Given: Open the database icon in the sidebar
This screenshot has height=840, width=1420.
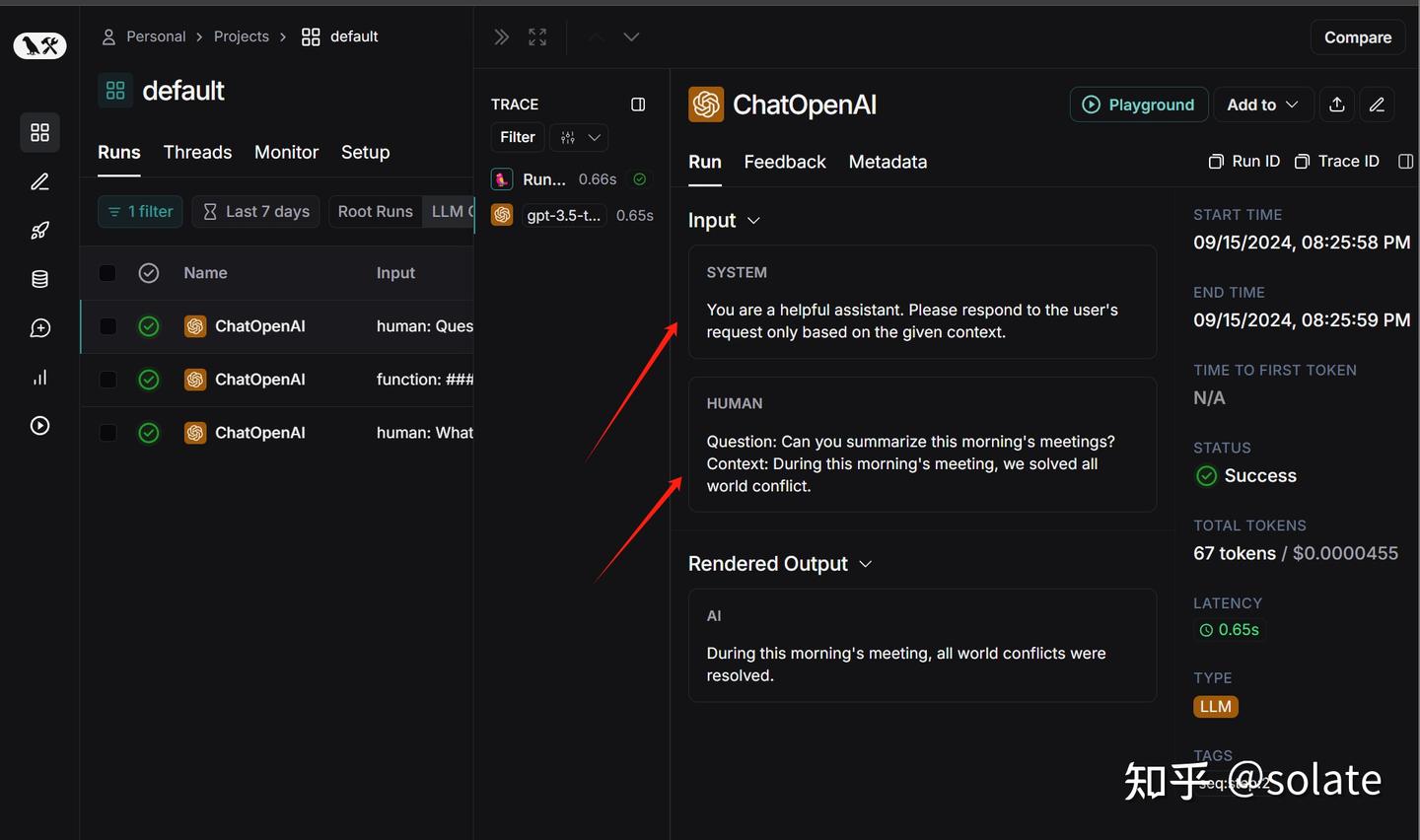Looking at the screenshot, I should (39, 279).
